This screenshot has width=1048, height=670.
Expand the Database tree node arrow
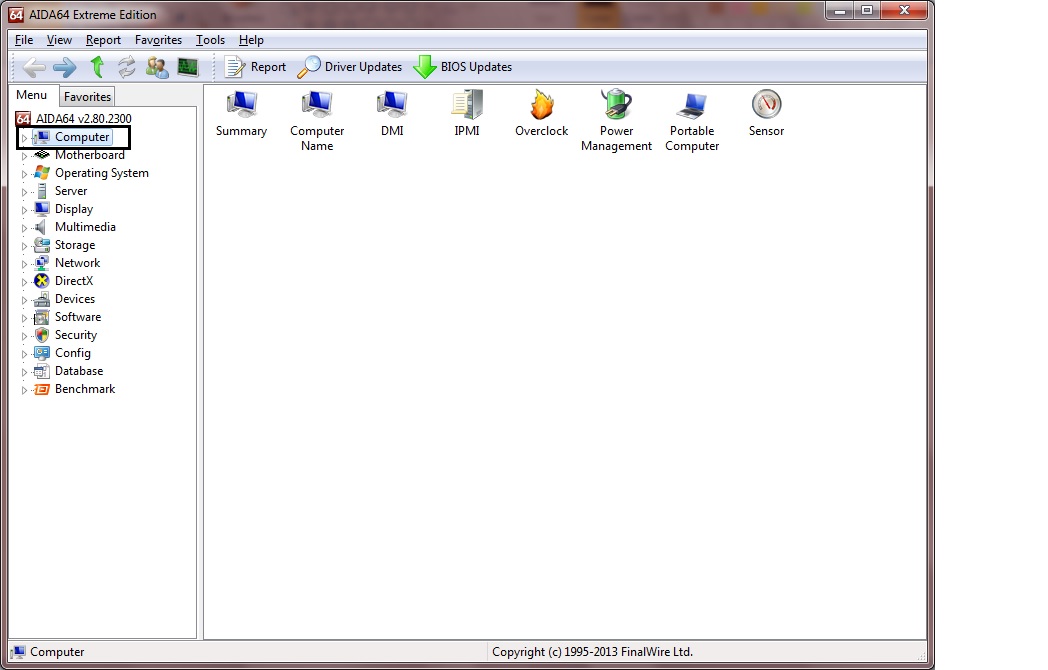coord(24,372)
